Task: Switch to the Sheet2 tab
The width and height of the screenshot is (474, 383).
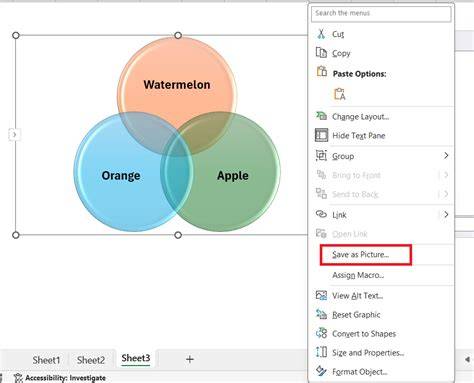Action: (91, 360)
